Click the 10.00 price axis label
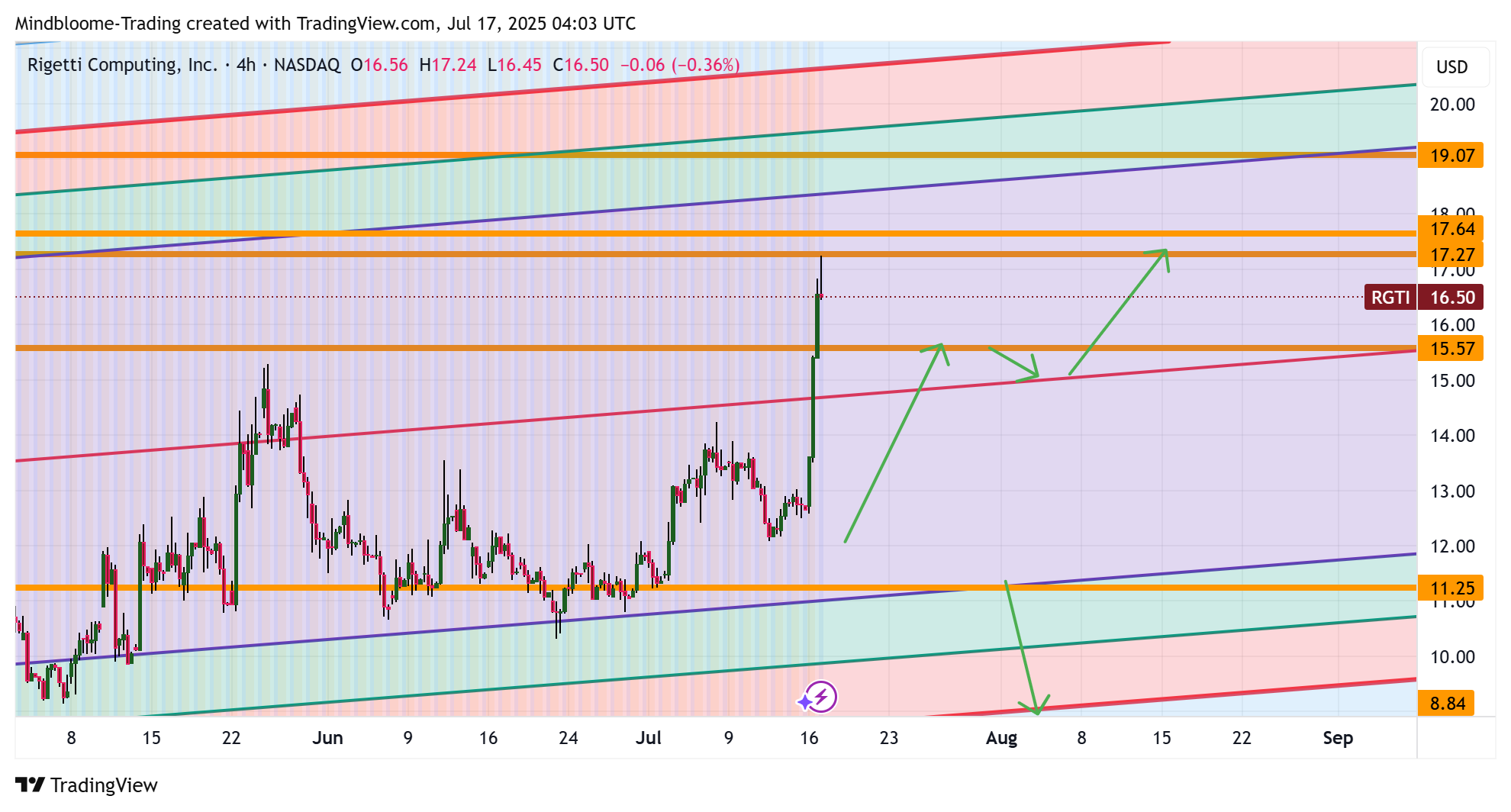This screenshot has width=1511, height=812. [1452, 657]
